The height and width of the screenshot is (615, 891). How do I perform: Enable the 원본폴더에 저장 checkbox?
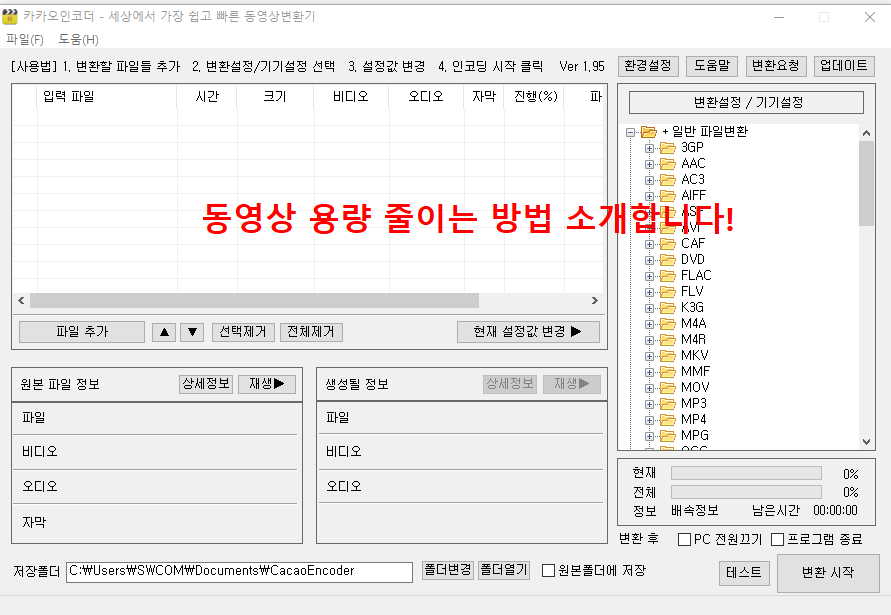548,570
